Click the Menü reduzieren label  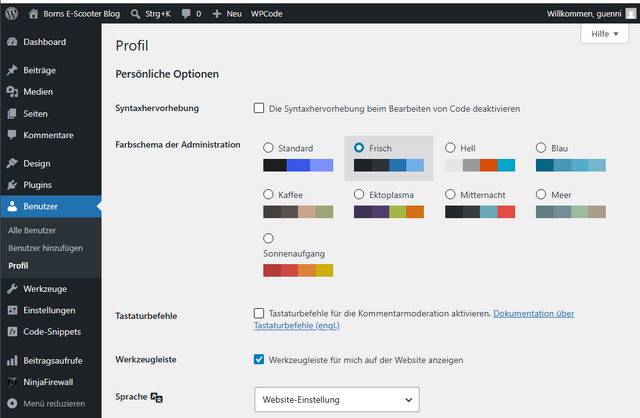click(54, 403)
